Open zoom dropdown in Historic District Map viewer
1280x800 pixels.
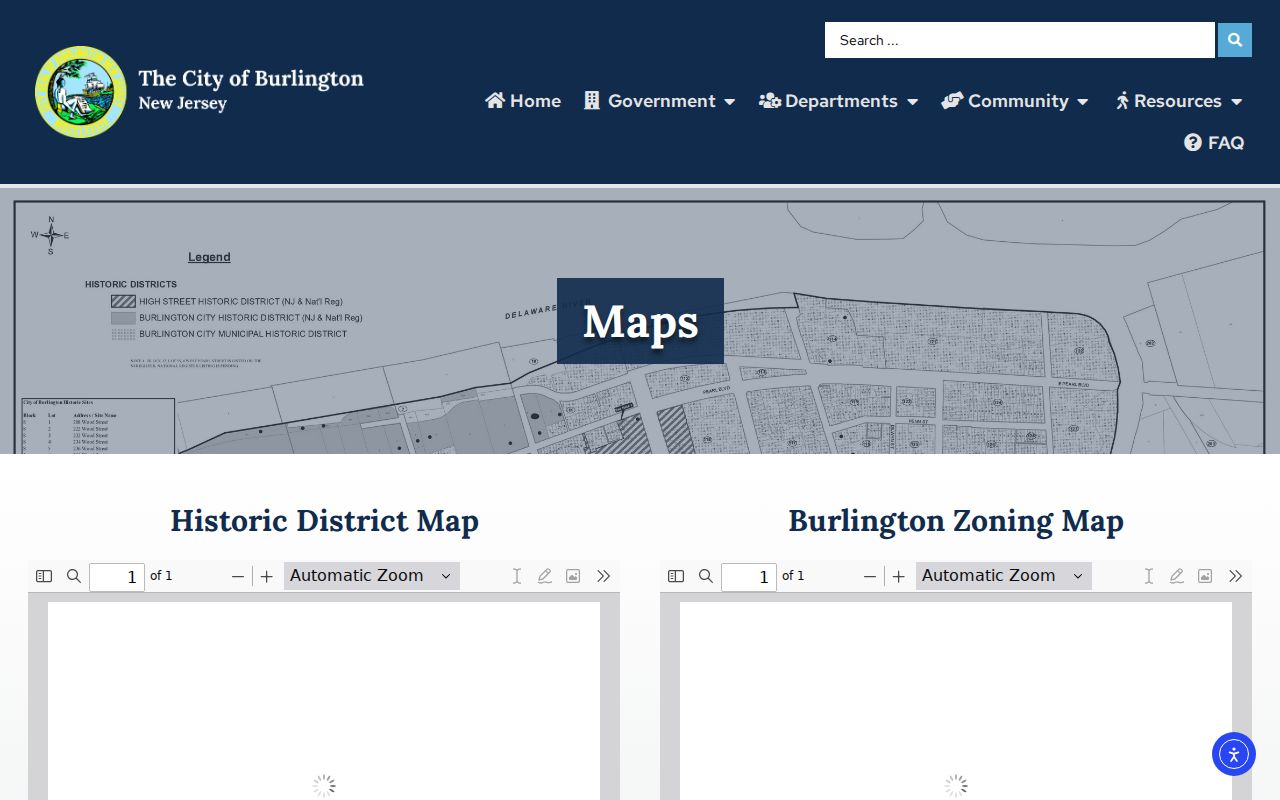[372, 576]
